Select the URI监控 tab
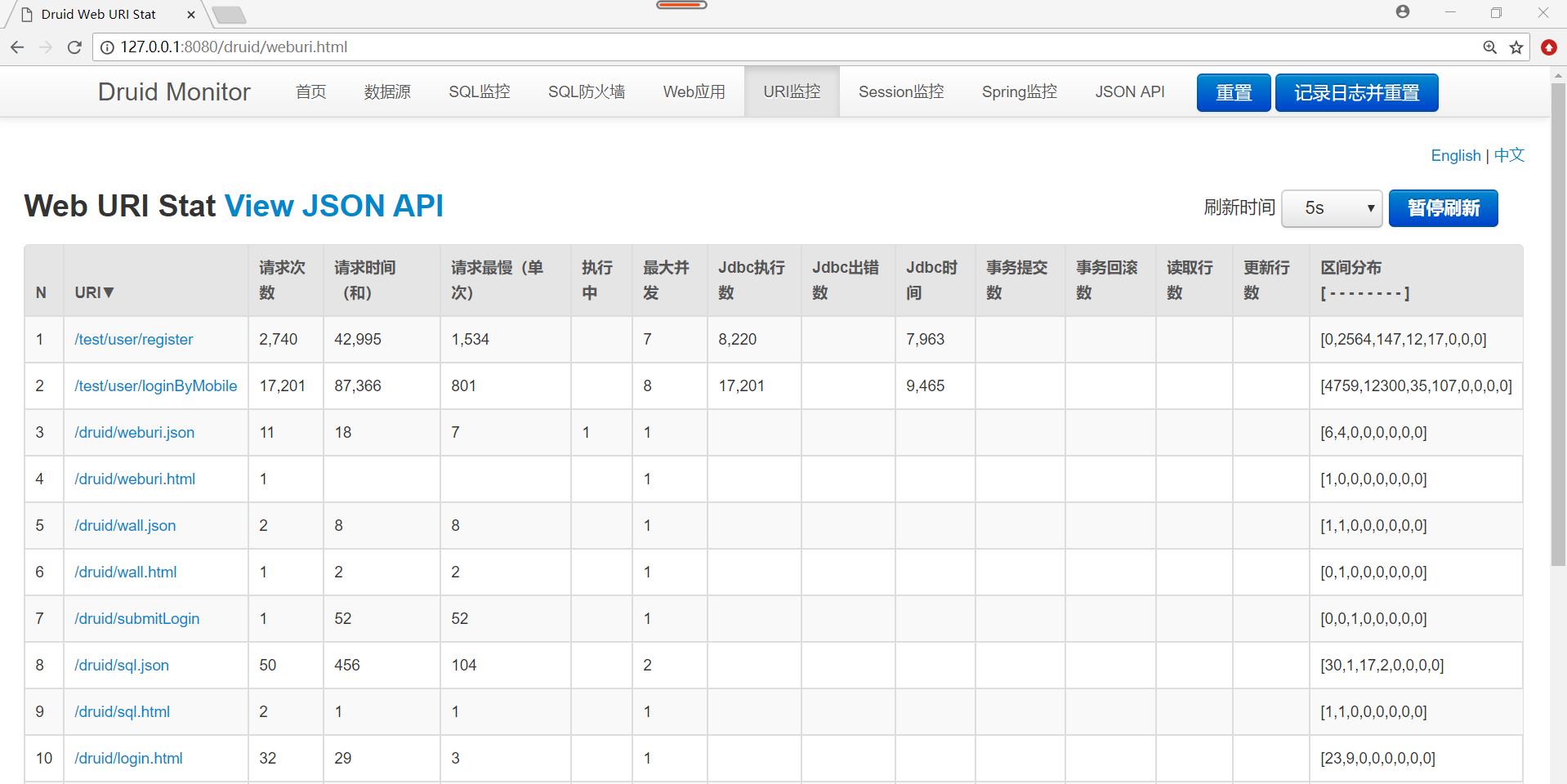The height and width of the screenshot is (784, 1567). coord(792,92)
